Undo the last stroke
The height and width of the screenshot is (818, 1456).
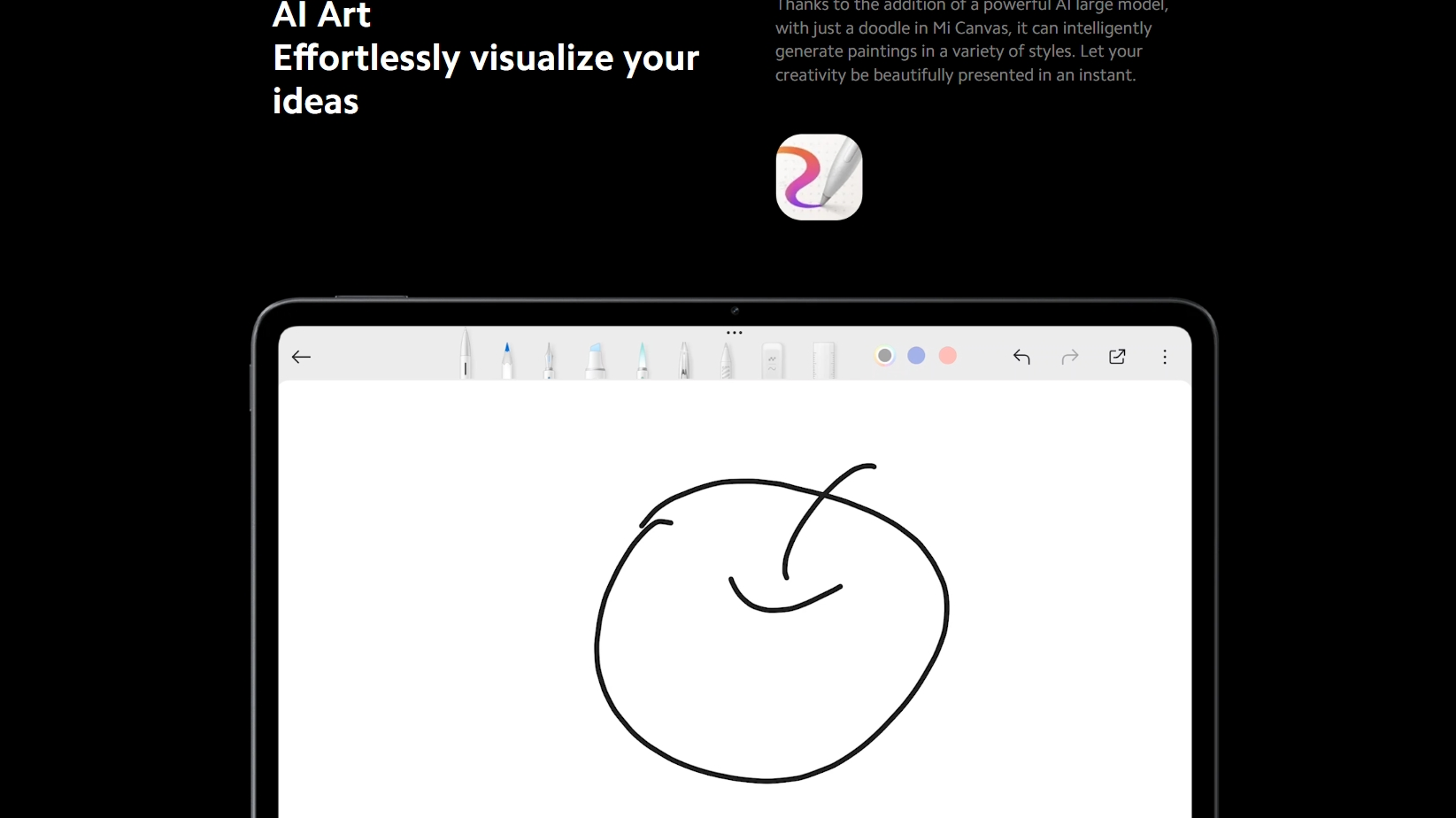click(1021, 357)
